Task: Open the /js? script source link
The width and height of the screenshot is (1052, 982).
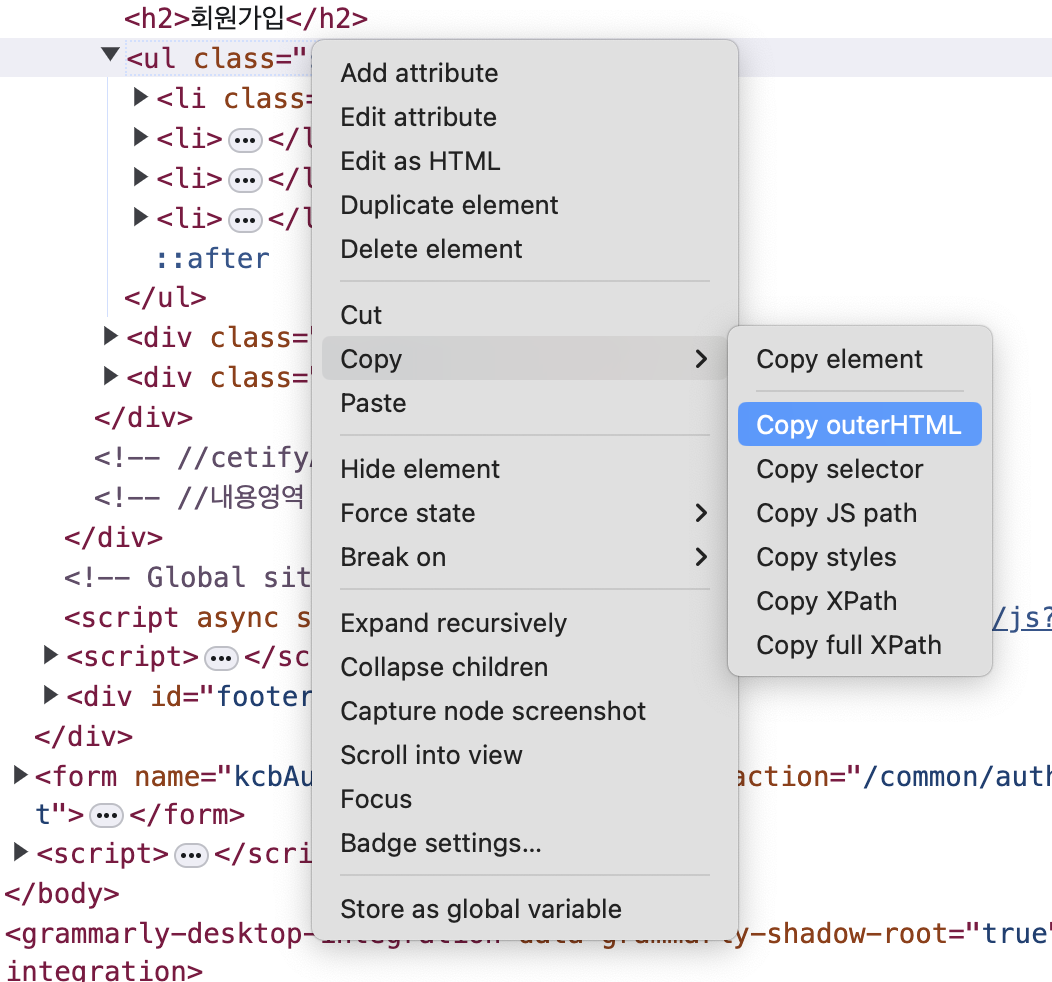Action: tap(1022, 618)
